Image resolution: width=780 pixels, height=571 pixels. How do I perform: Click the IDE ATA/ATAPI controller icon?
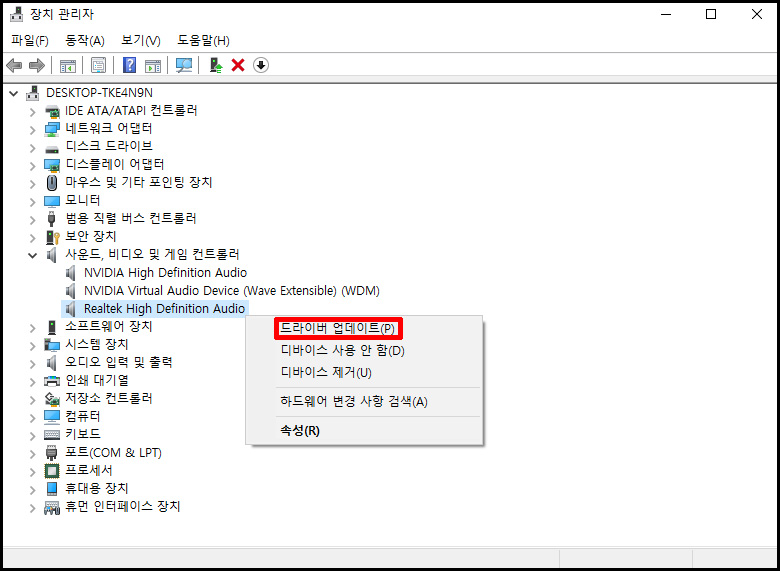click(52, 111)
